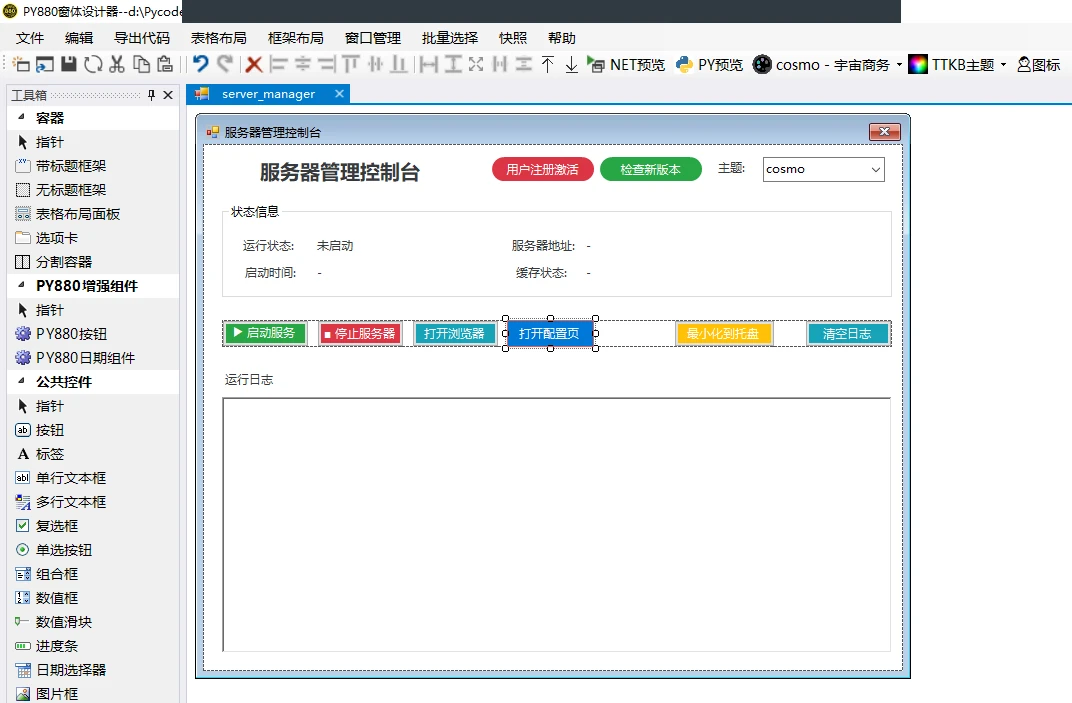Cut with the scissors icon
Screen dimensions: 1072x703
click(x=117, y=64)
